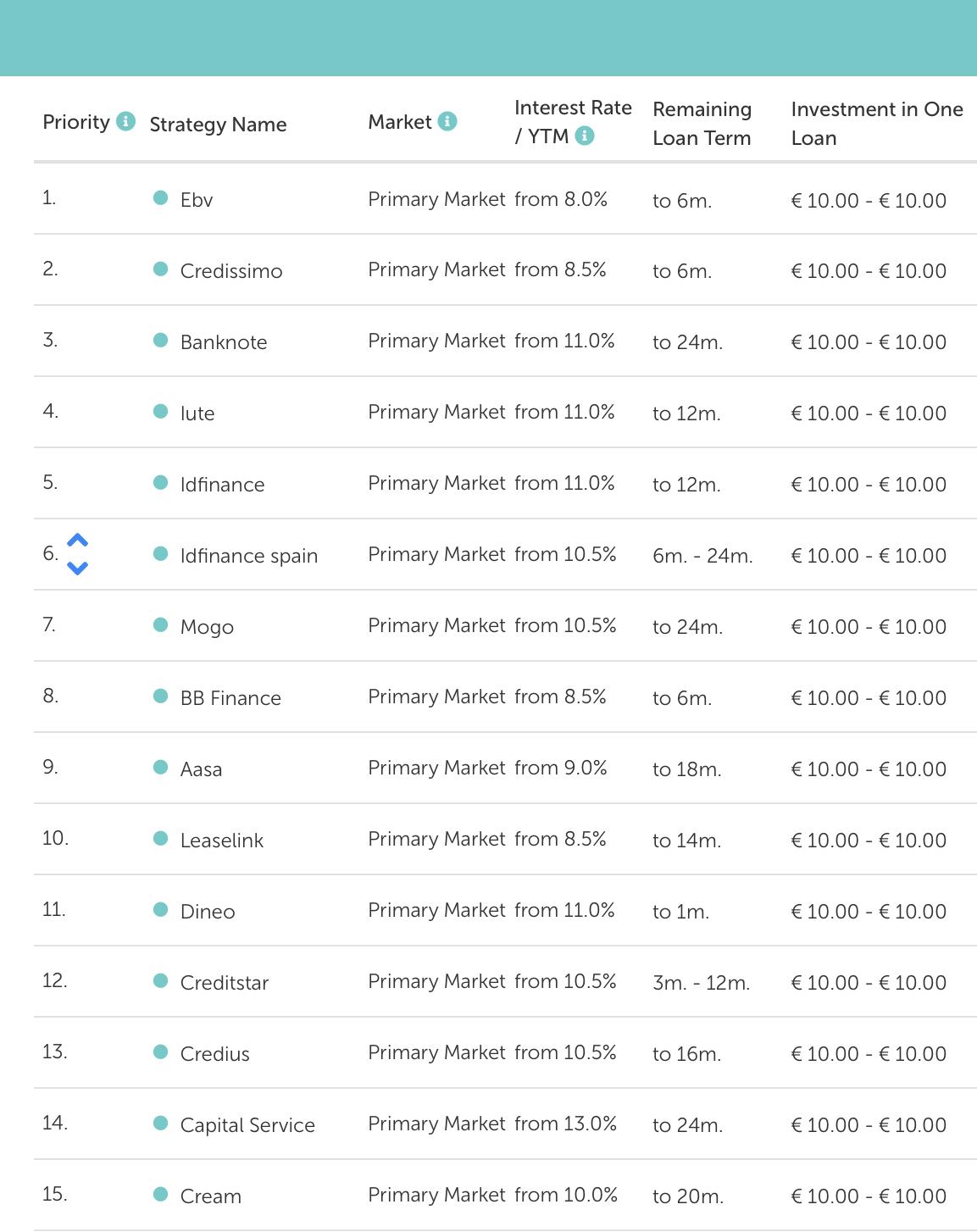Image resolution: width=977 pixels, height=1232 pixels.
Task: Click the status dot beside Banknote
Action: click(160, 341)
